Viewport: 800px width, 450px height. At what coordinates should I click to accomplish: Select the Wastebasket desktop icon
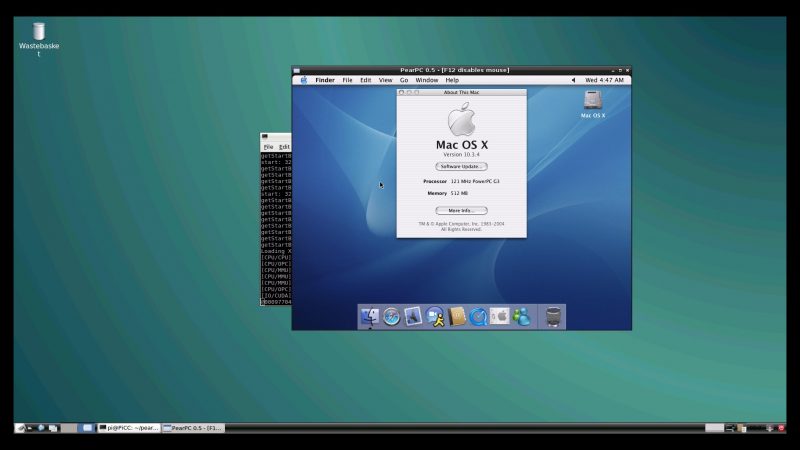39,39
